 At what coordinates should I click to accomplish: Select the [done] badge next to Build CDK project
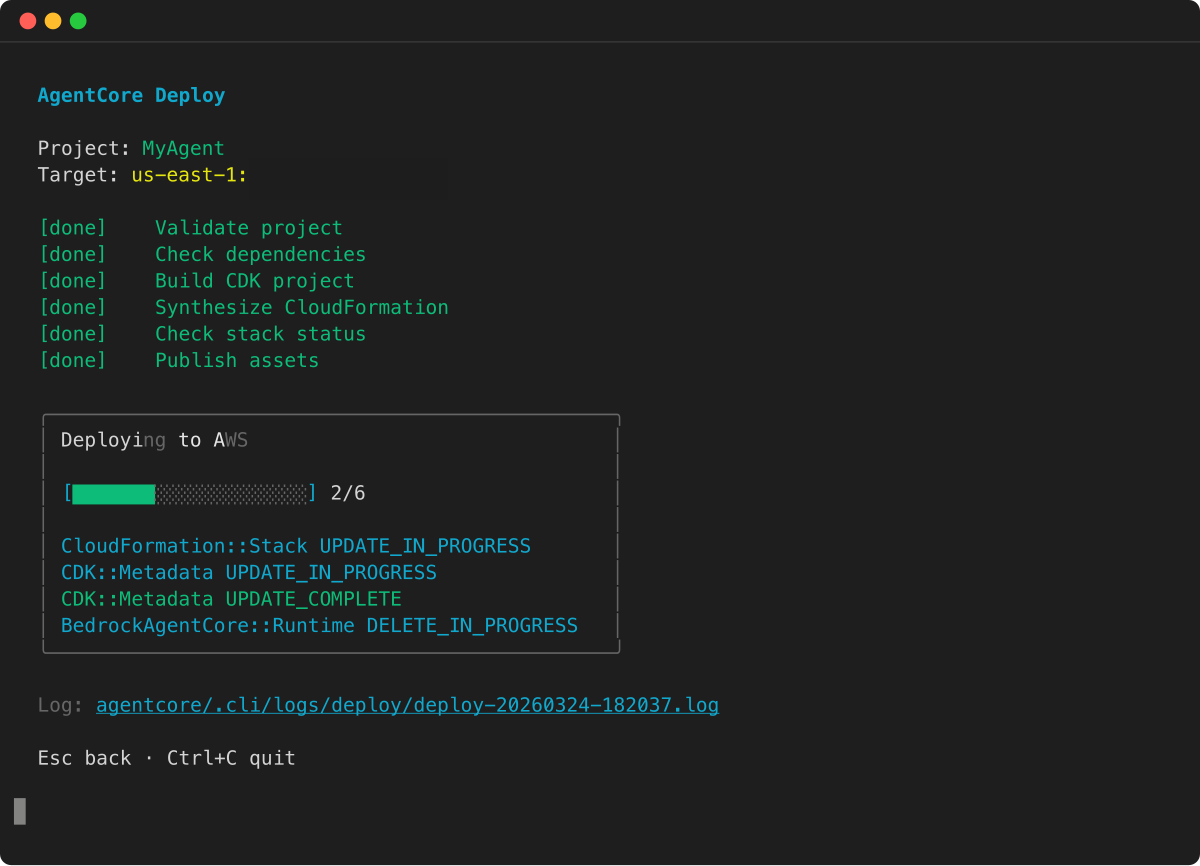(x=72, y=280)
